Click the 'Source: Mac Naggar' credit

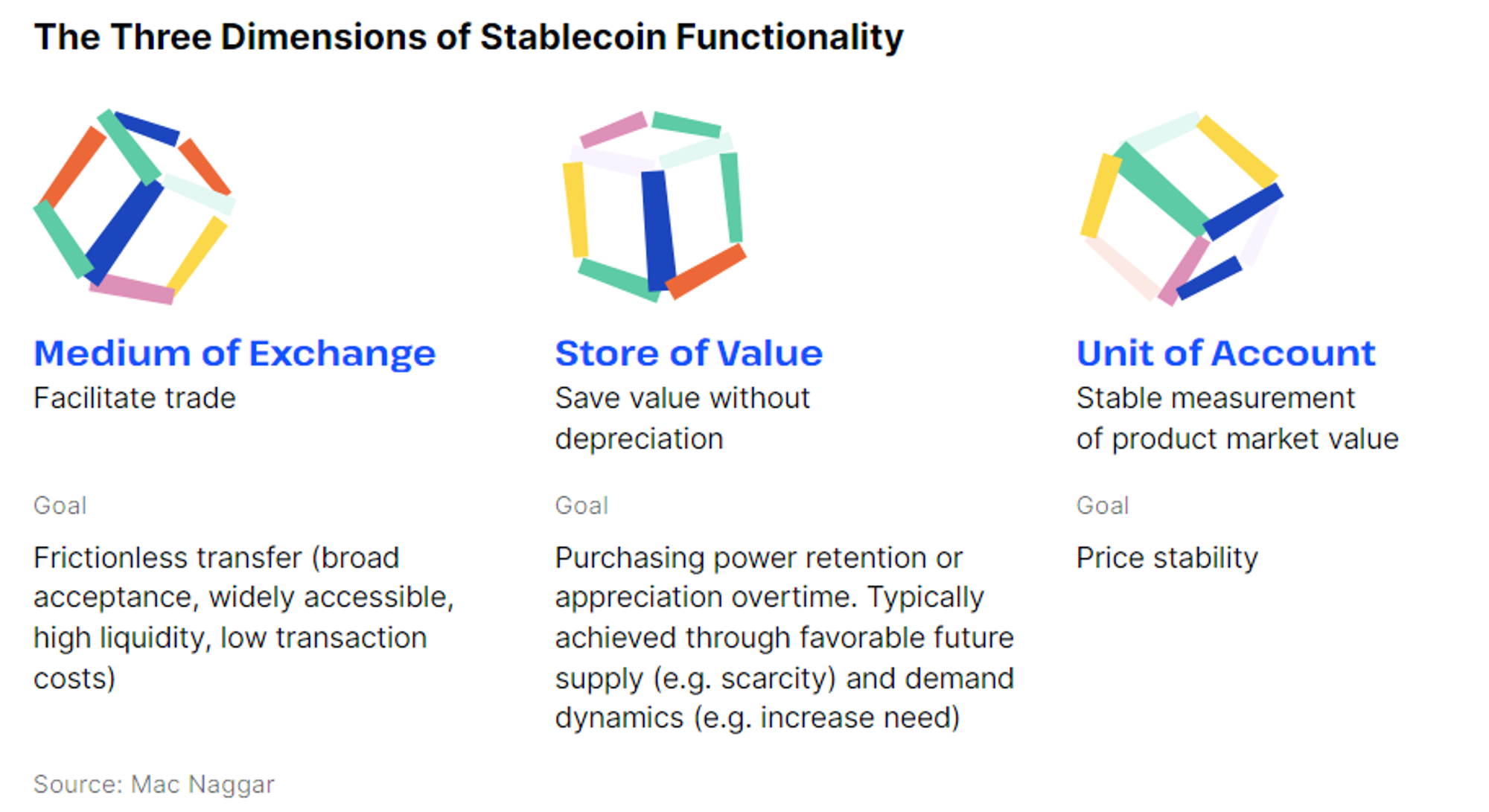click(154, 784)
